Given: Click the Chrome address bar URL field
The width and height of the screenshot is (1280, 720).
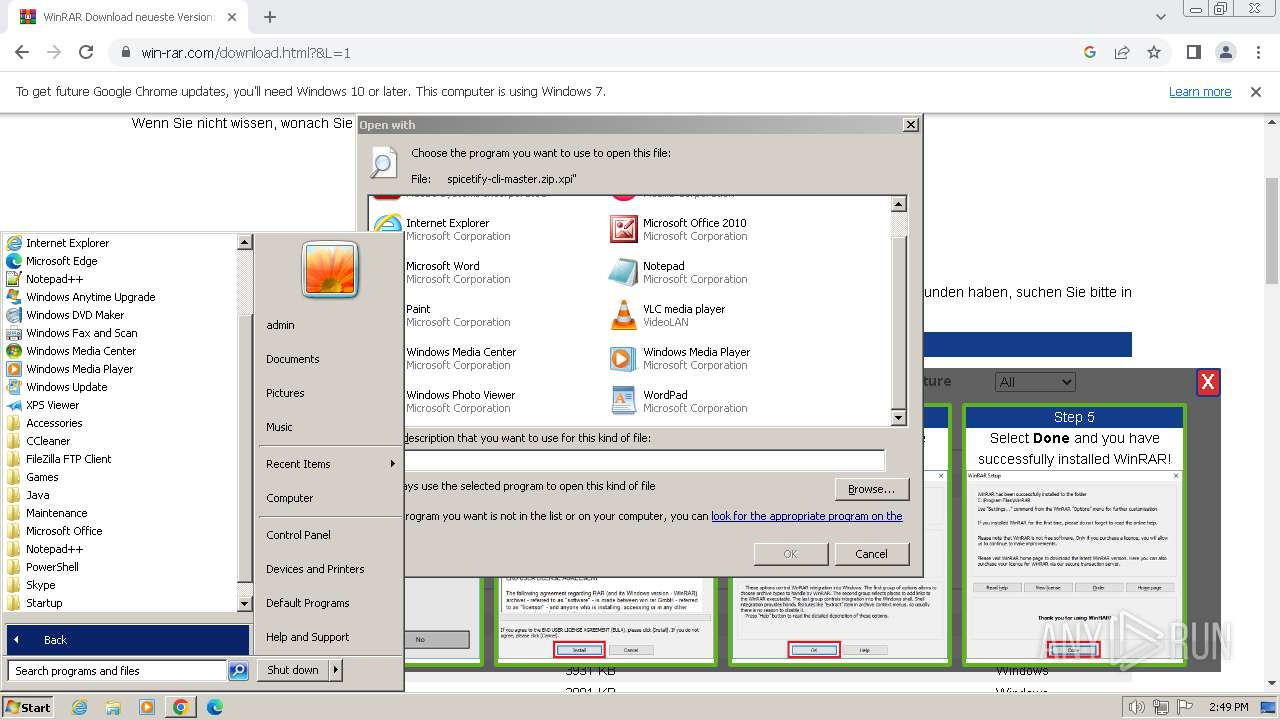Looking at the screenshot, I should click(600, 52).
